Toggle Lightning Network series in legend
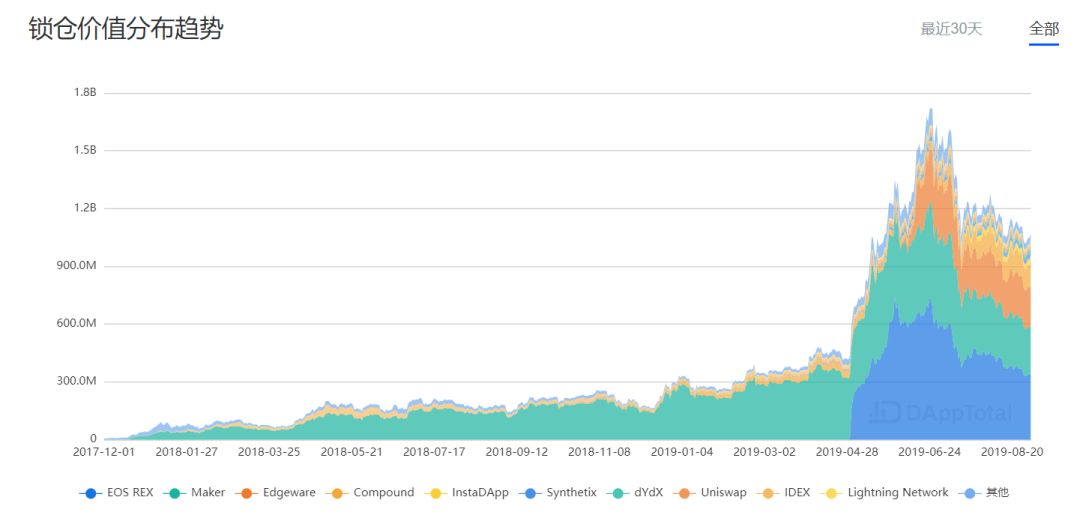The image size is (1080, 527). (x=884, y=493)
